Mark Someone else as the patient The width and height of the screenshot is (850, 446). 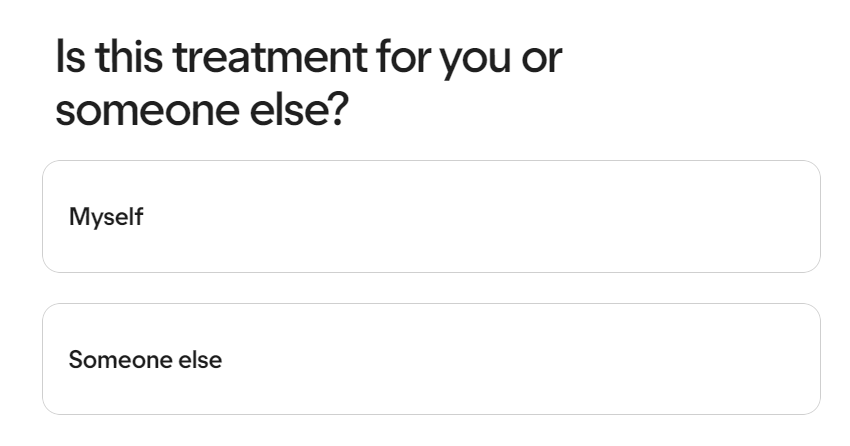(432, 359)
